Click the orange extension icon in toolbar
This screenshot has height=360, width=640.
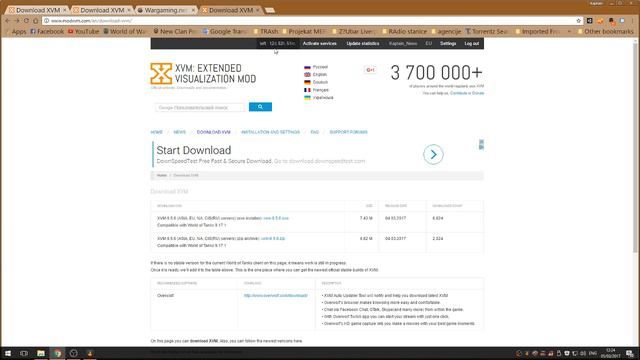[600, 20]
